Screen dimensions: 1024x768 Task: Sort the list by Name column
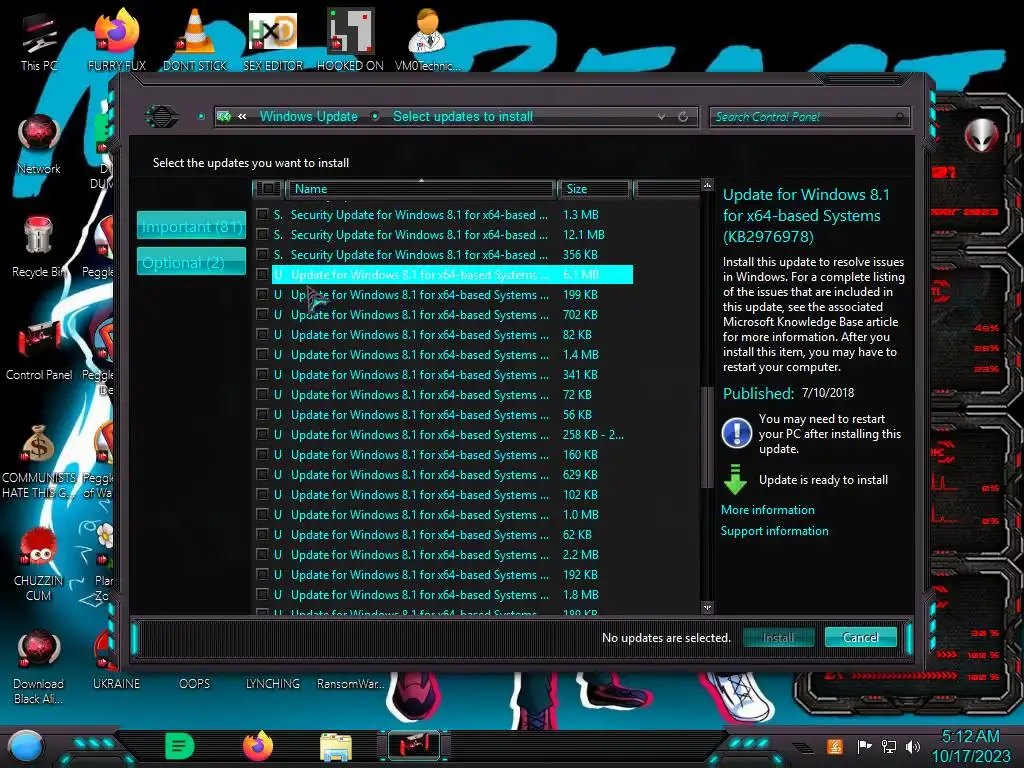(x=421, y=189)
